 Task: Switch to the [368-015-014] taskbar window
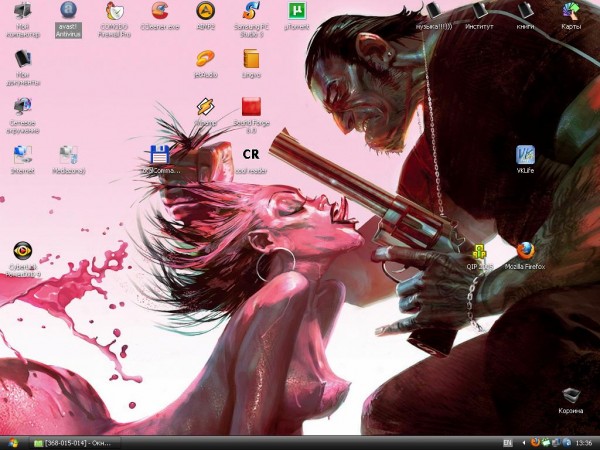click(x=73, y=443)
